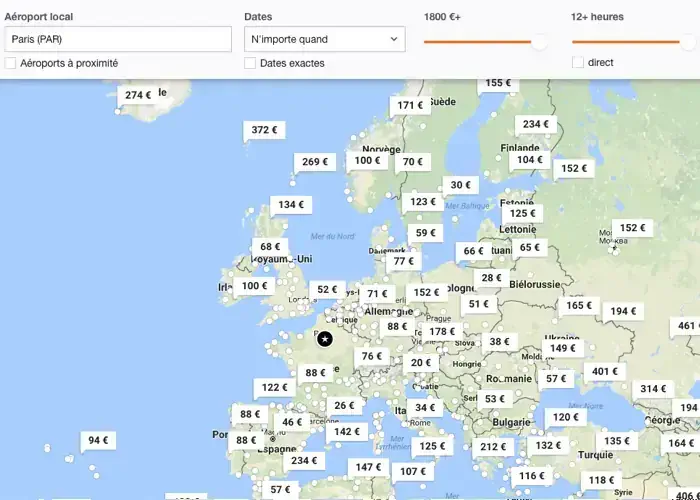The image size is (700, 500).
Task: Select the 52 € price marker
Action: click(x=327, y=290)
